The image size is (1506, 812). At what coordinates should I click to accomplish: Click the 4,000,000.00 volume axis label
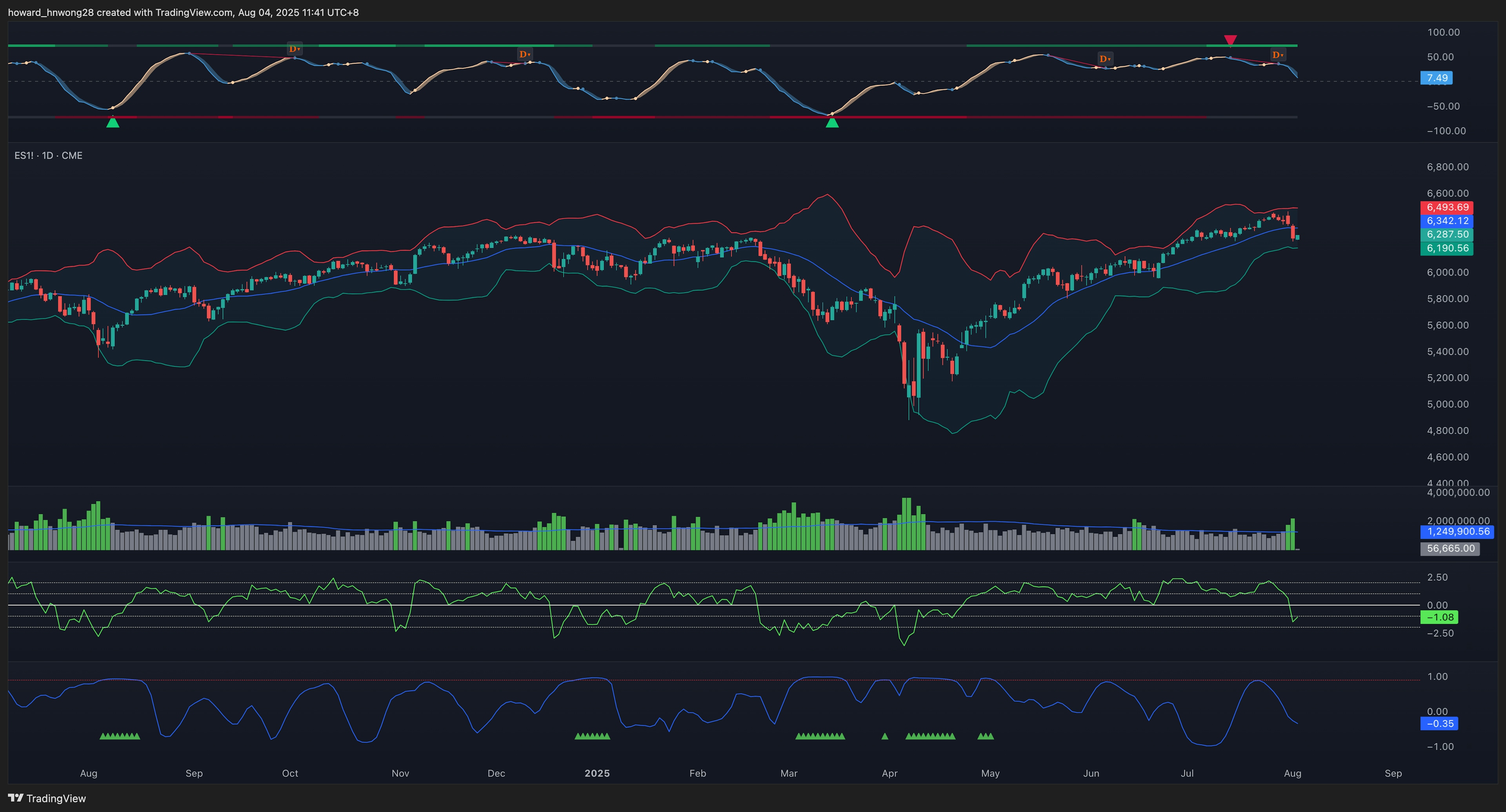tap(1458, 492)
